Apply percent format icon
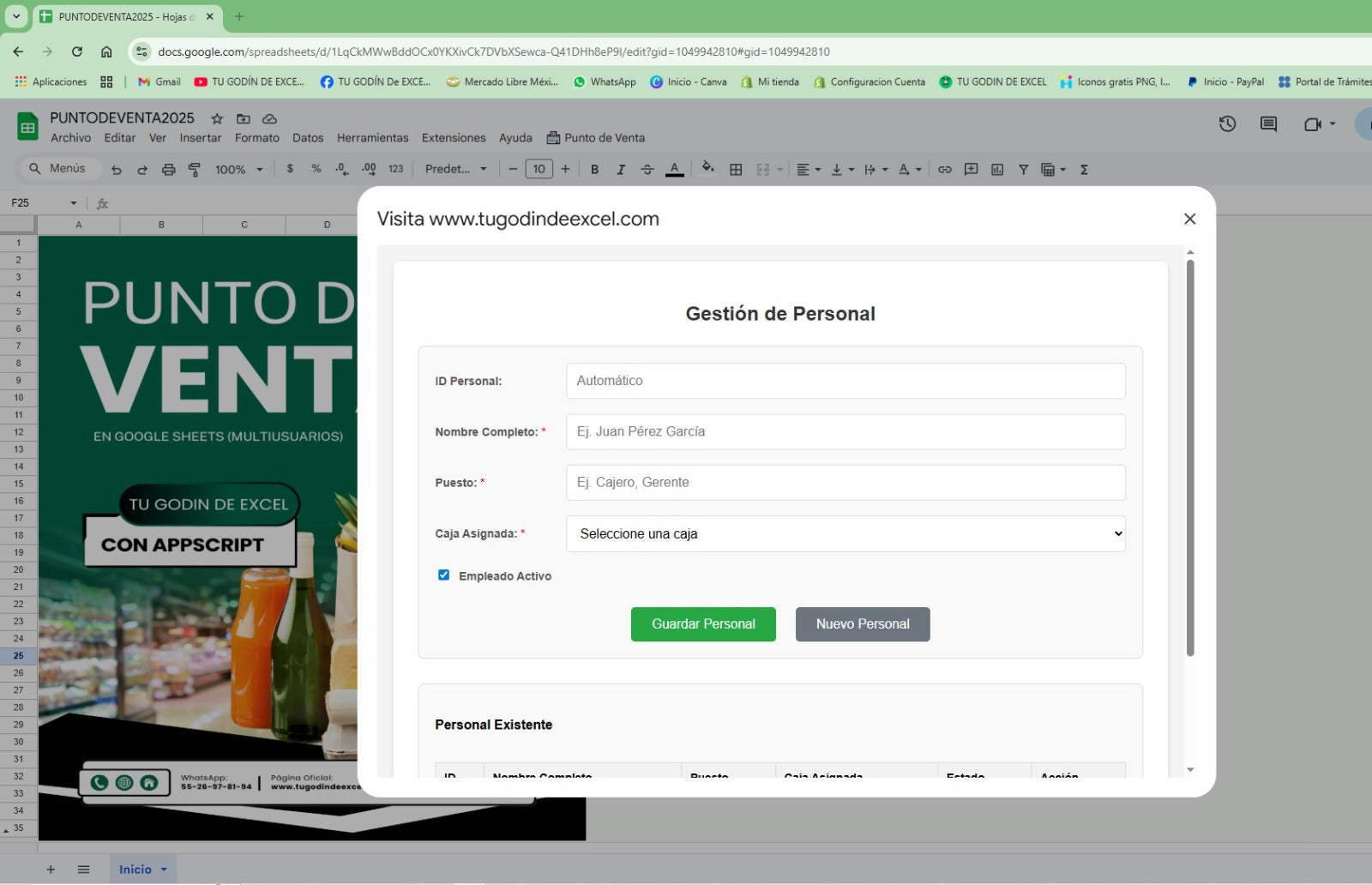This screenshot has width=1372, height=885. (x=316, y=169)
